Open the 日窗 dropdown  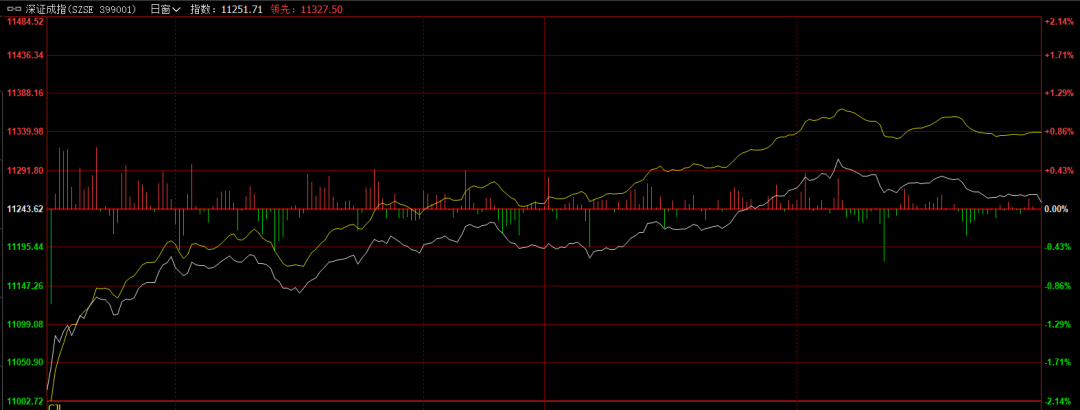pos(165,10)
